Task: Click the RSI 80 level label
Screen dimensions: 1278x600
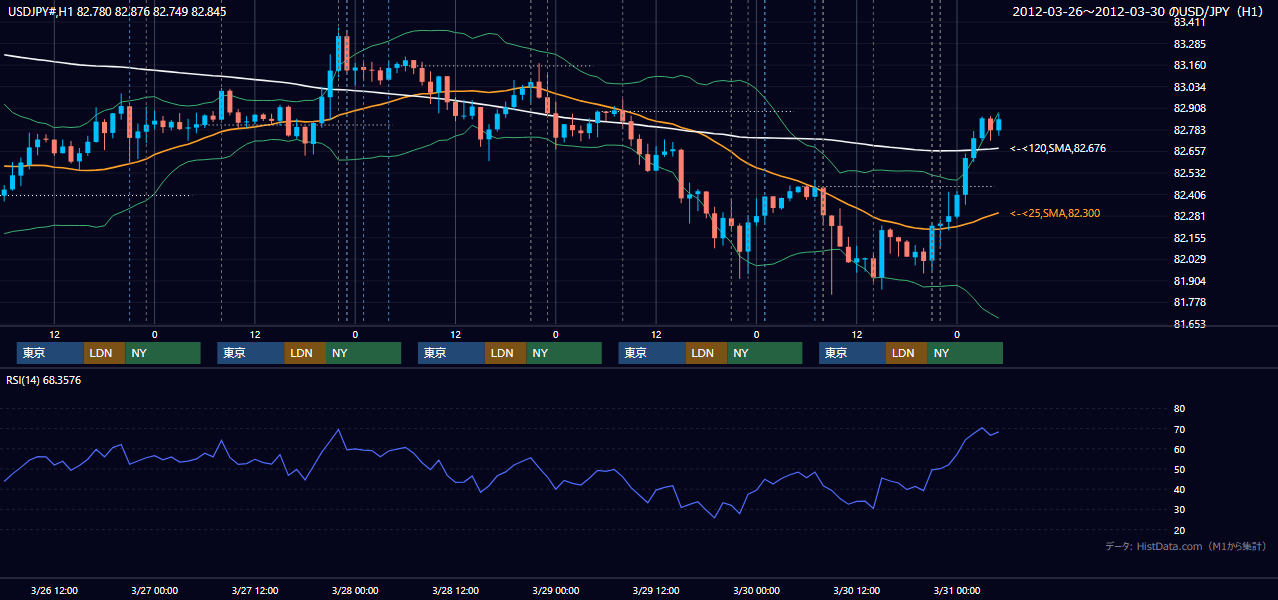Action: coord(1179,409)
